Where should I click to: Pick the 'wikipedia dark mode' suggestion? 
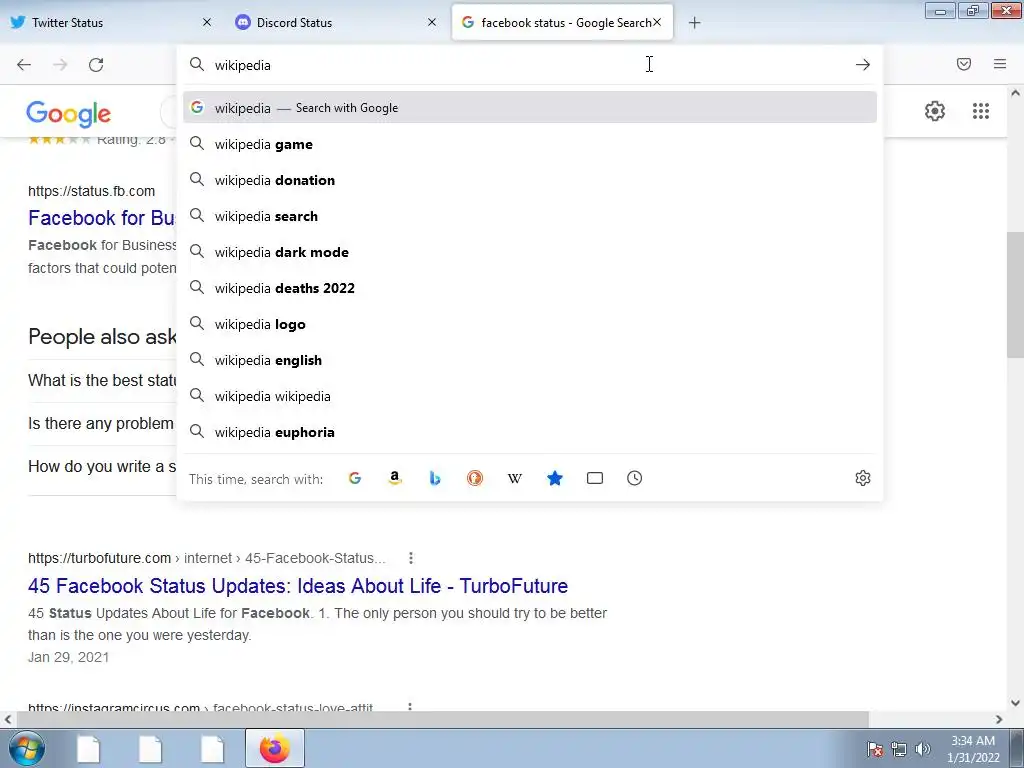coord(530,252)
